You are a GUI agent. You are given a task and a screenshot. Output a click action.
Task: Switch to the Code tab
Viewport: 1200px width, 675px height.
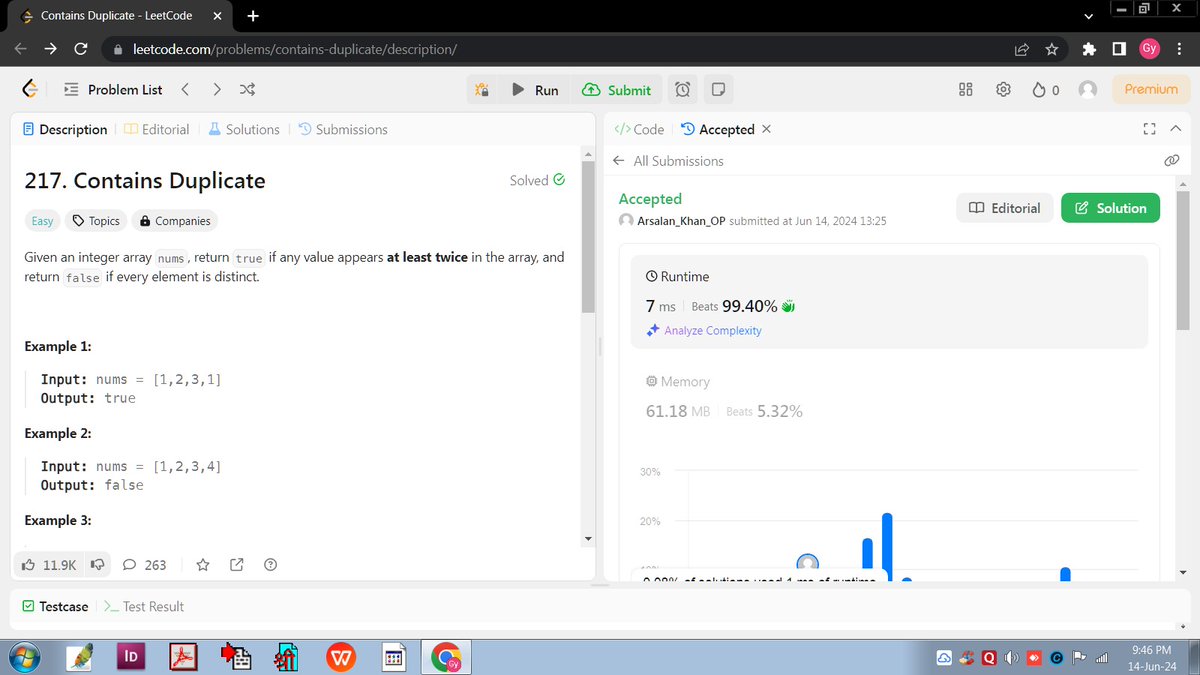[x=638, y=129]
